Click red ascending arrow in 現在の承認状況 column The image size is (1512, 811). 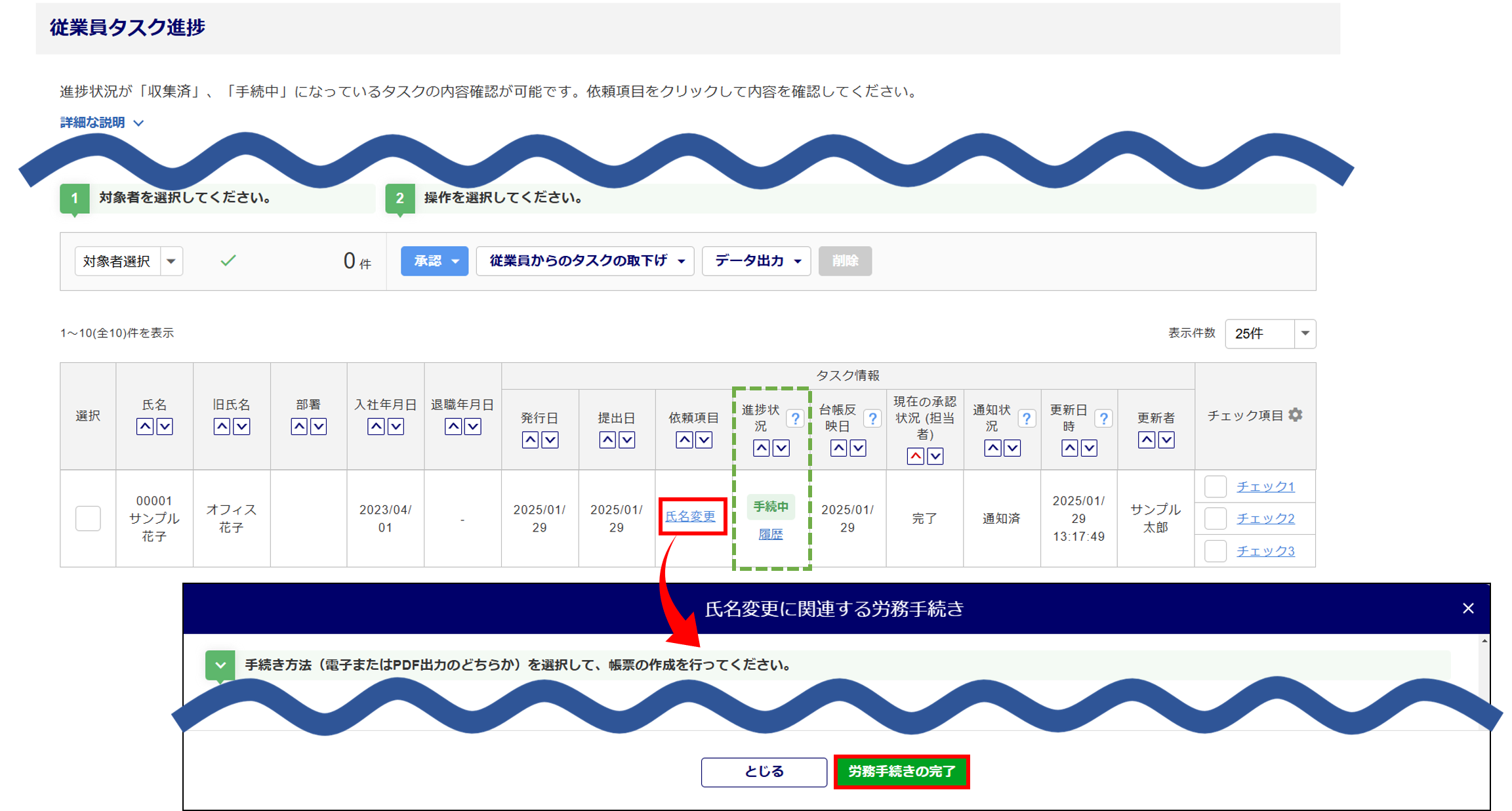click(916, 455)
